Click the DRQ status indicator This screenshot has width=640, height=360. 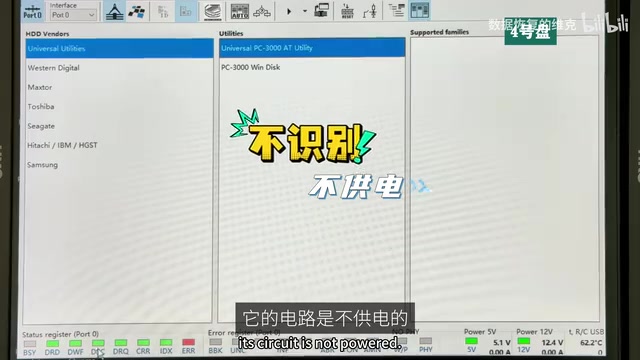[x=120, y=343]
